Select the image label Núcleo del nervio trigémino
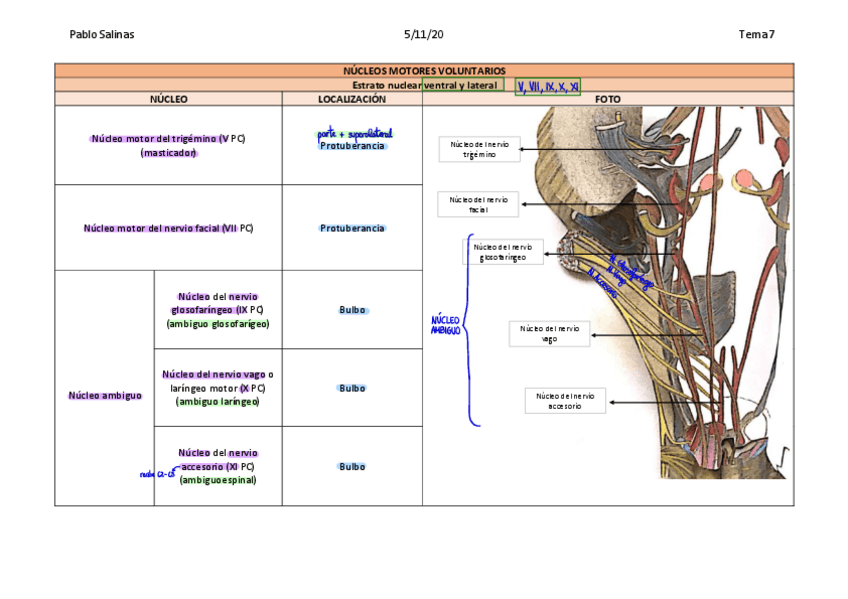 coord(479,149)
